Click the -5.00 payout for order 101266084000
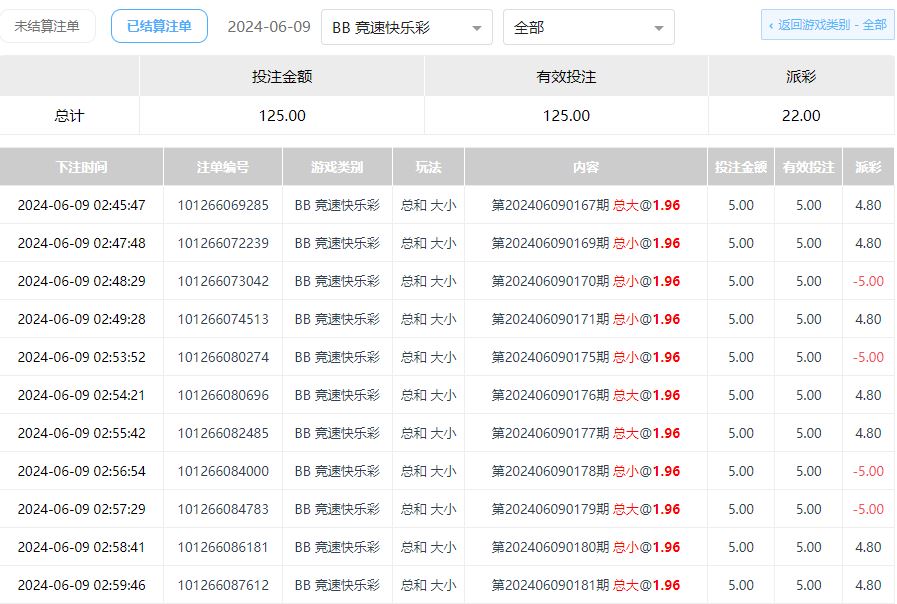 click(868, 471)
